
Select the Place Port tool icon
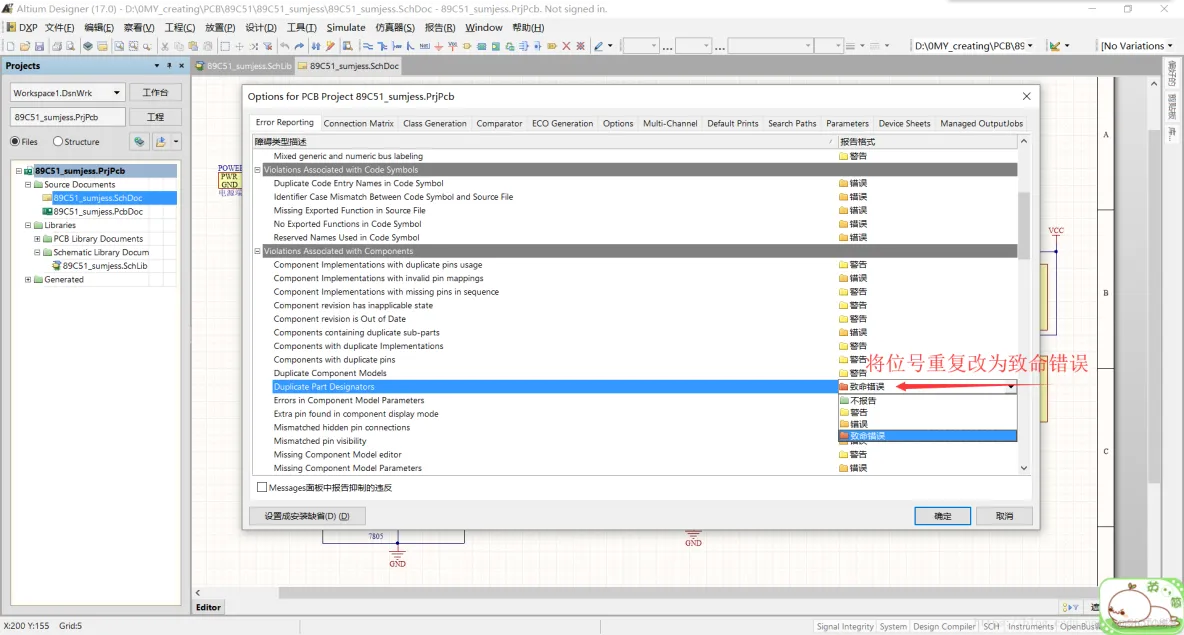(x=551, y=46)
